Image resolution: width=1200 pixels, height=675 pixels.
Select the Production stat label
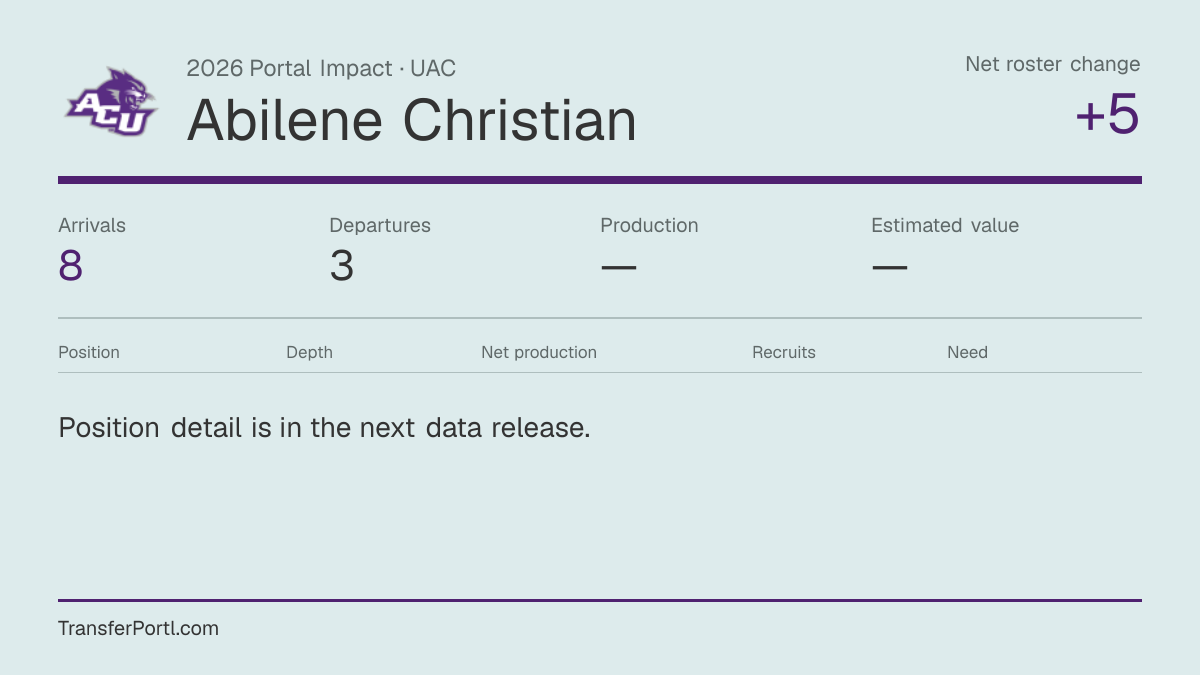[x=649, y=225]
